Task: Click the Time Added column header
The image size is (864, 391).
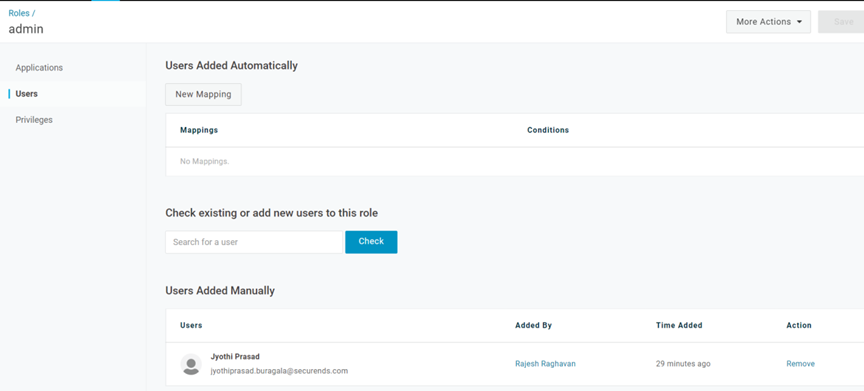Action: (x=679, y=325)
